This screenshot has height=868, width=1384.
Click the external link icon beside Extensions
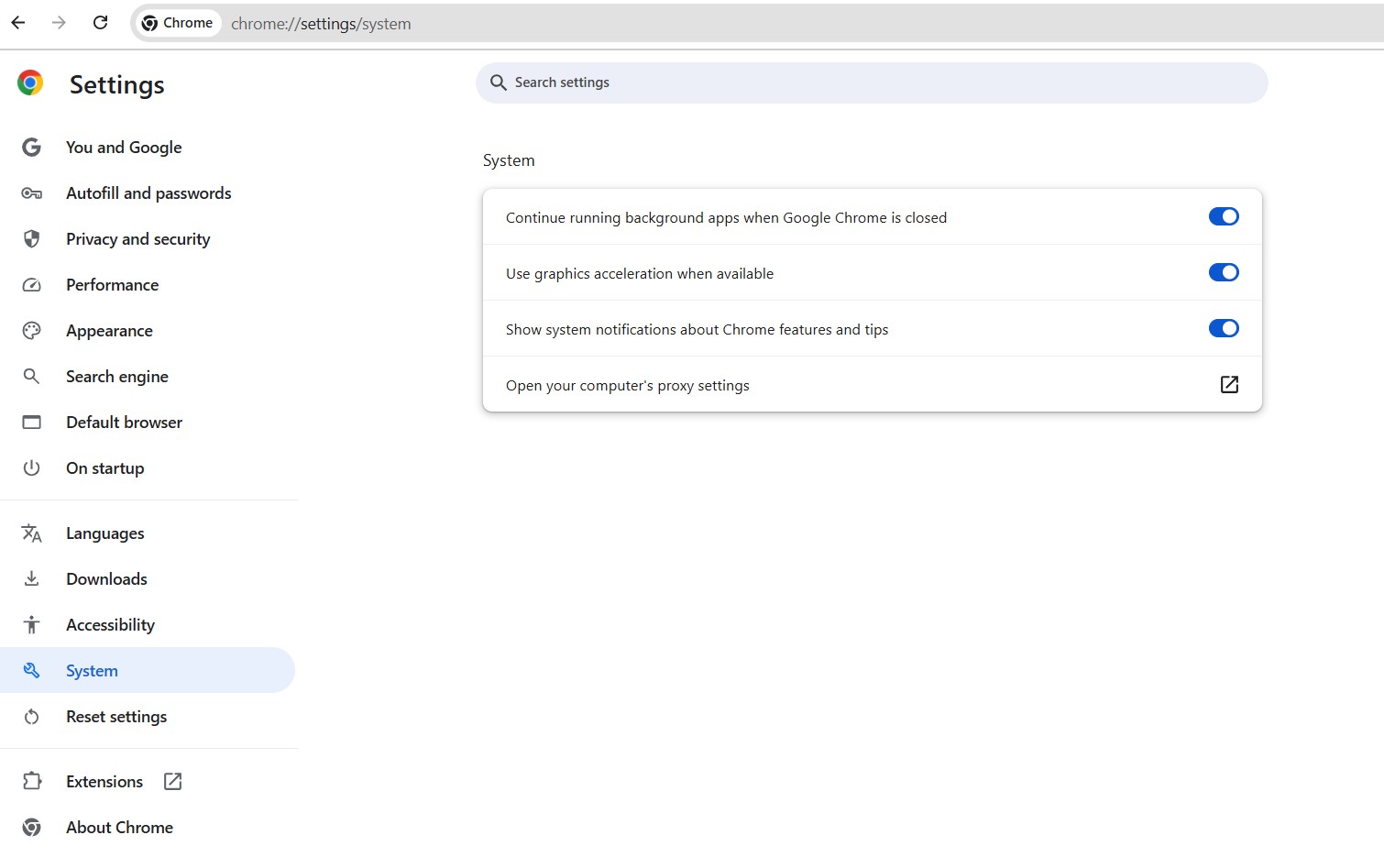pos(172,781)
